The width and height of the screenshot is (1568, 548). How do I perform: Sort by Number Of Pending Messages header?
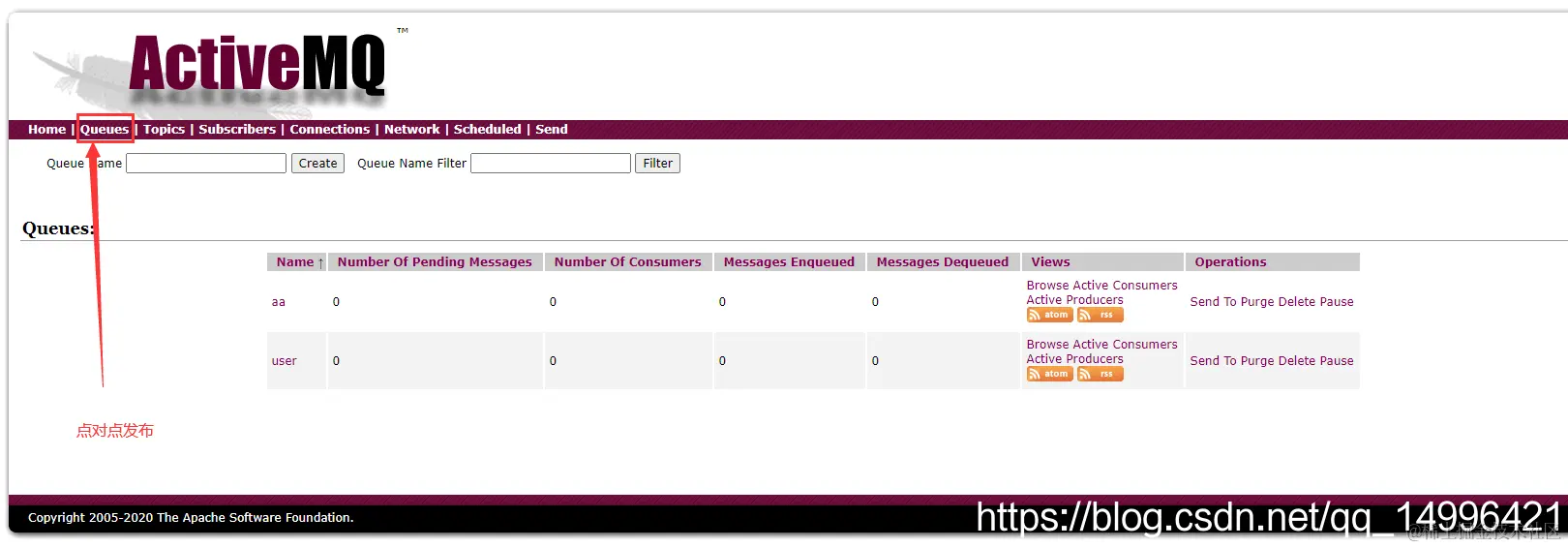tap(435, 262)
